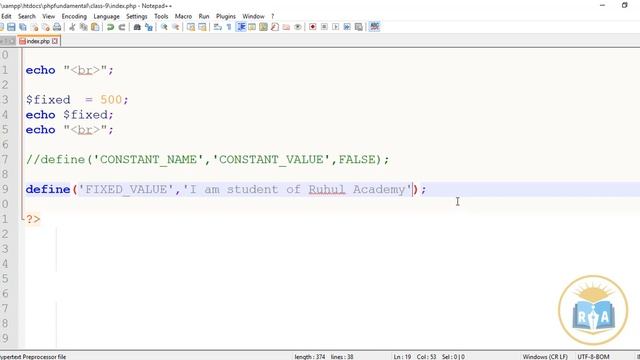Screen dimensions: 640x360
Task: Click 'lines : 38' in status bar
Action: 342,357
